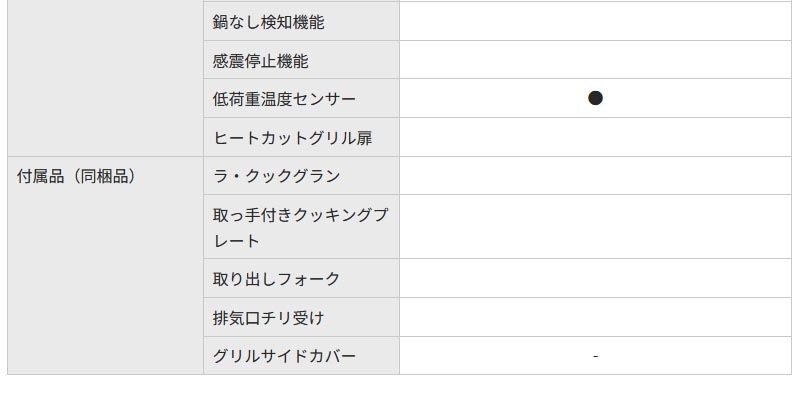800x410 pixels.
Task: Click the blank value cell beside 排気口チリ受け
Action: click(595, 318)
